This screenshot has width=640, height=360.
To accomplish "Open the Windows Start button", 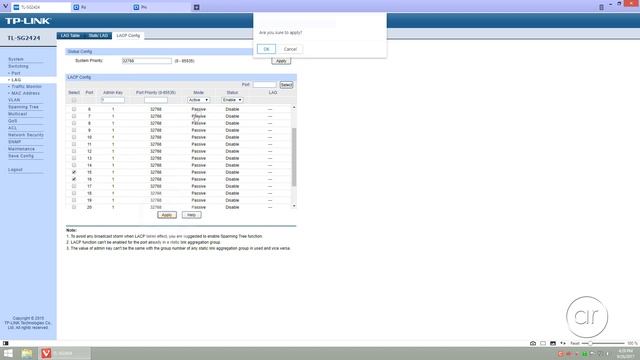I will 8,353.
